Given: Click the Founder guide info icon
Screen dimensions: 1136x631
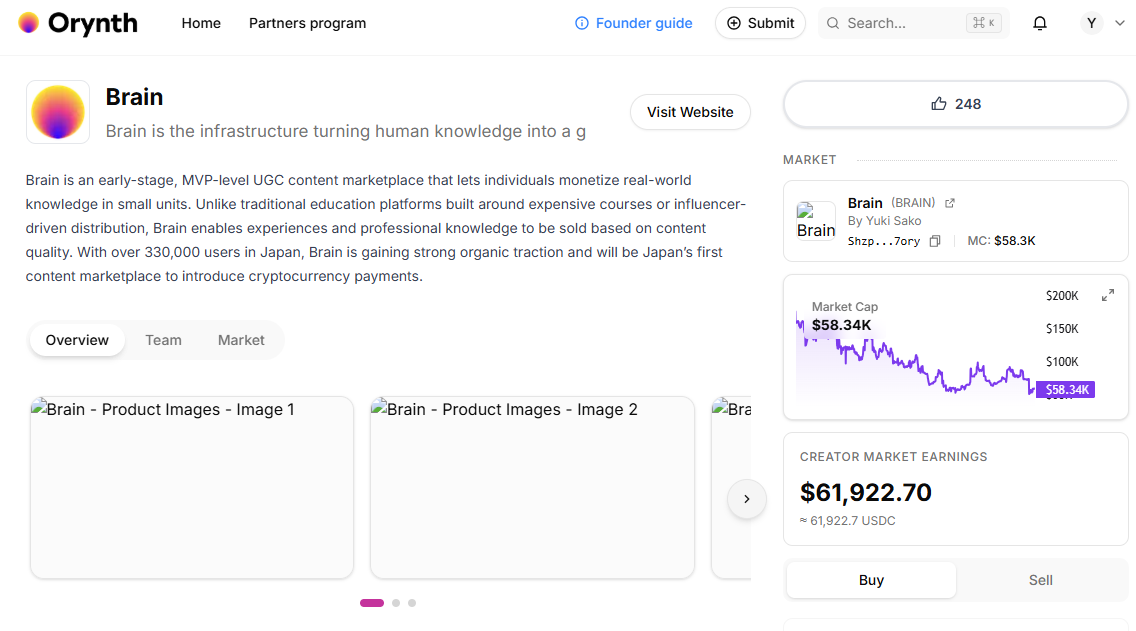Looking at the screenshot, I should click(582, 23).
